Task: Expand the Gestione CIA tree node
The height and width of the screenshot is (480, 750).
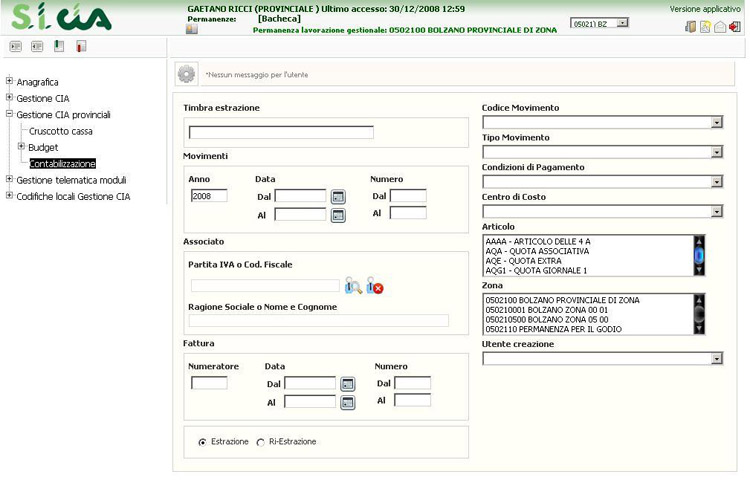Action: (9, 97)
